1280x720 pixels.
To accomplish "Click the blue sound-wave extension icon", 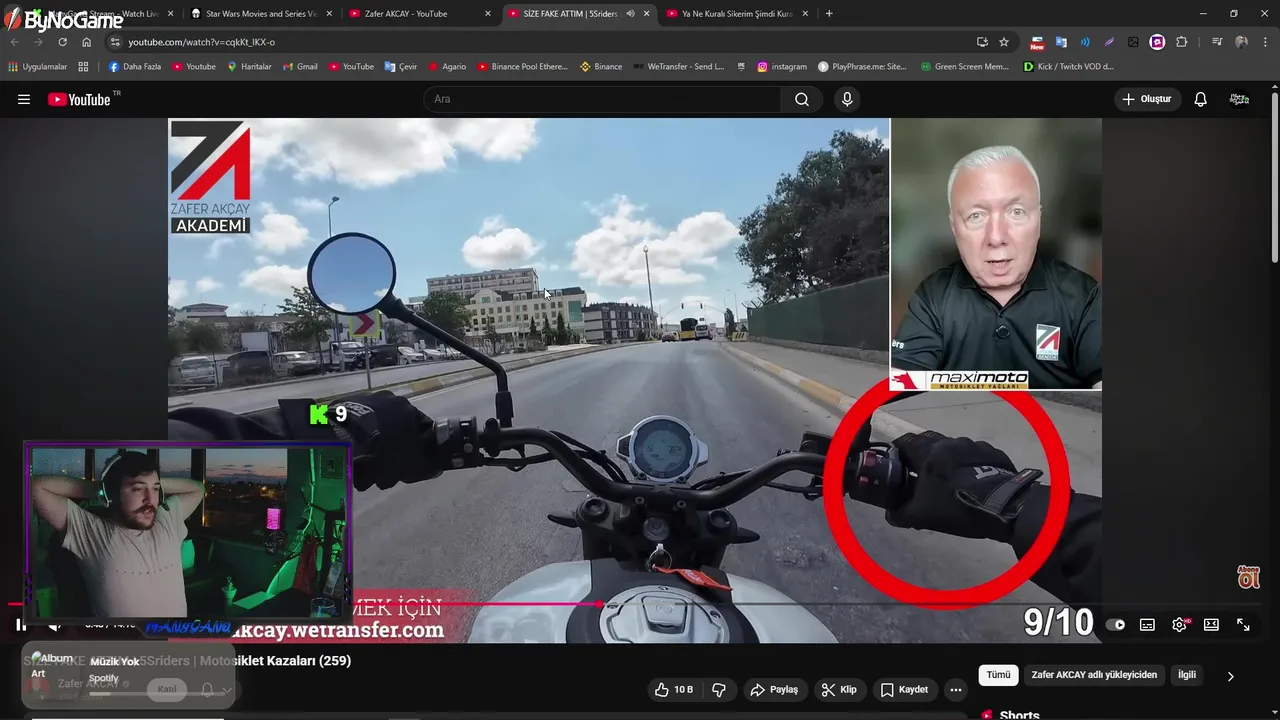I will 1085,42.
